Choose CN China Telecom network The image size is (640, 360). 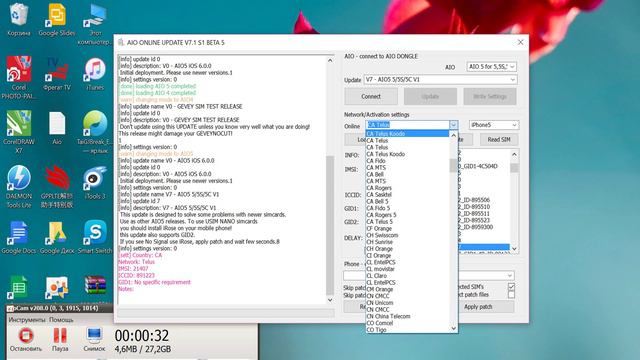click(x=407, y=316)
